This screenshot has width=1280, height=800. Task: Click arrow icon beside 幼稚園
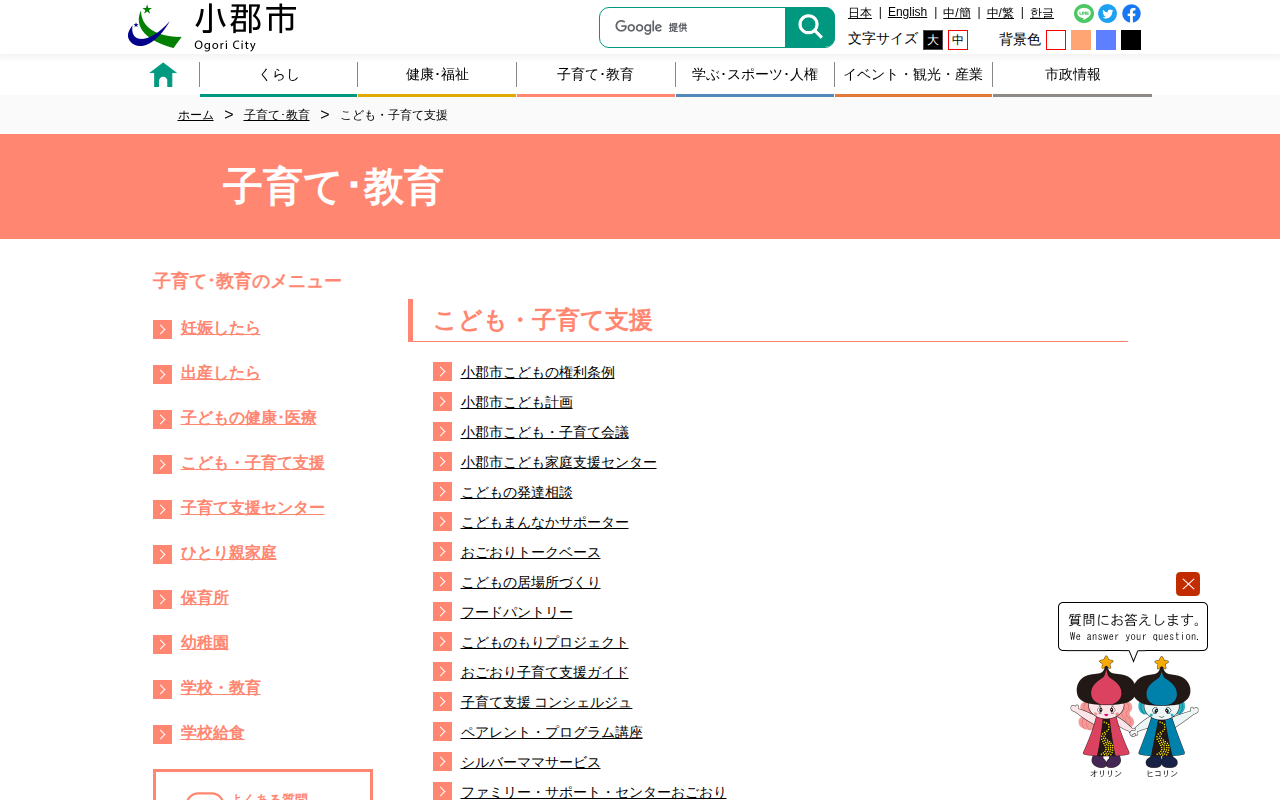162,644
